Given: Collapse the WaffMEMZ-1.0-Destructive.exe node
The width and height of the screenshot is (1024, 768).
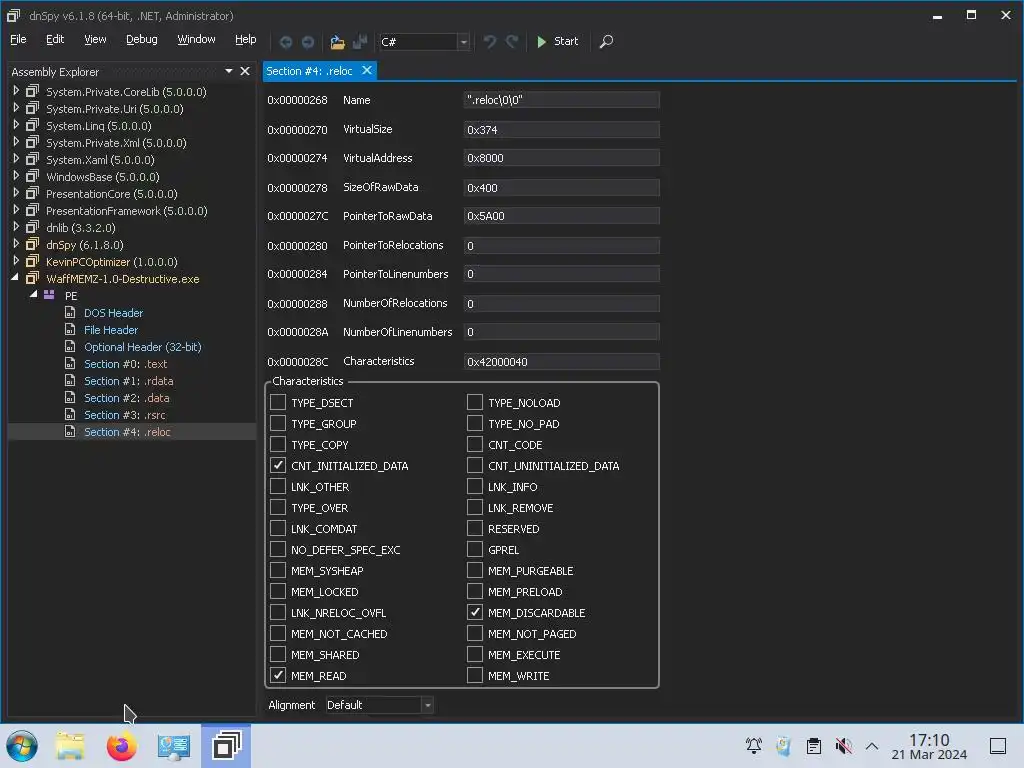Looking at the screenshot, I should [x=15, y=278].
